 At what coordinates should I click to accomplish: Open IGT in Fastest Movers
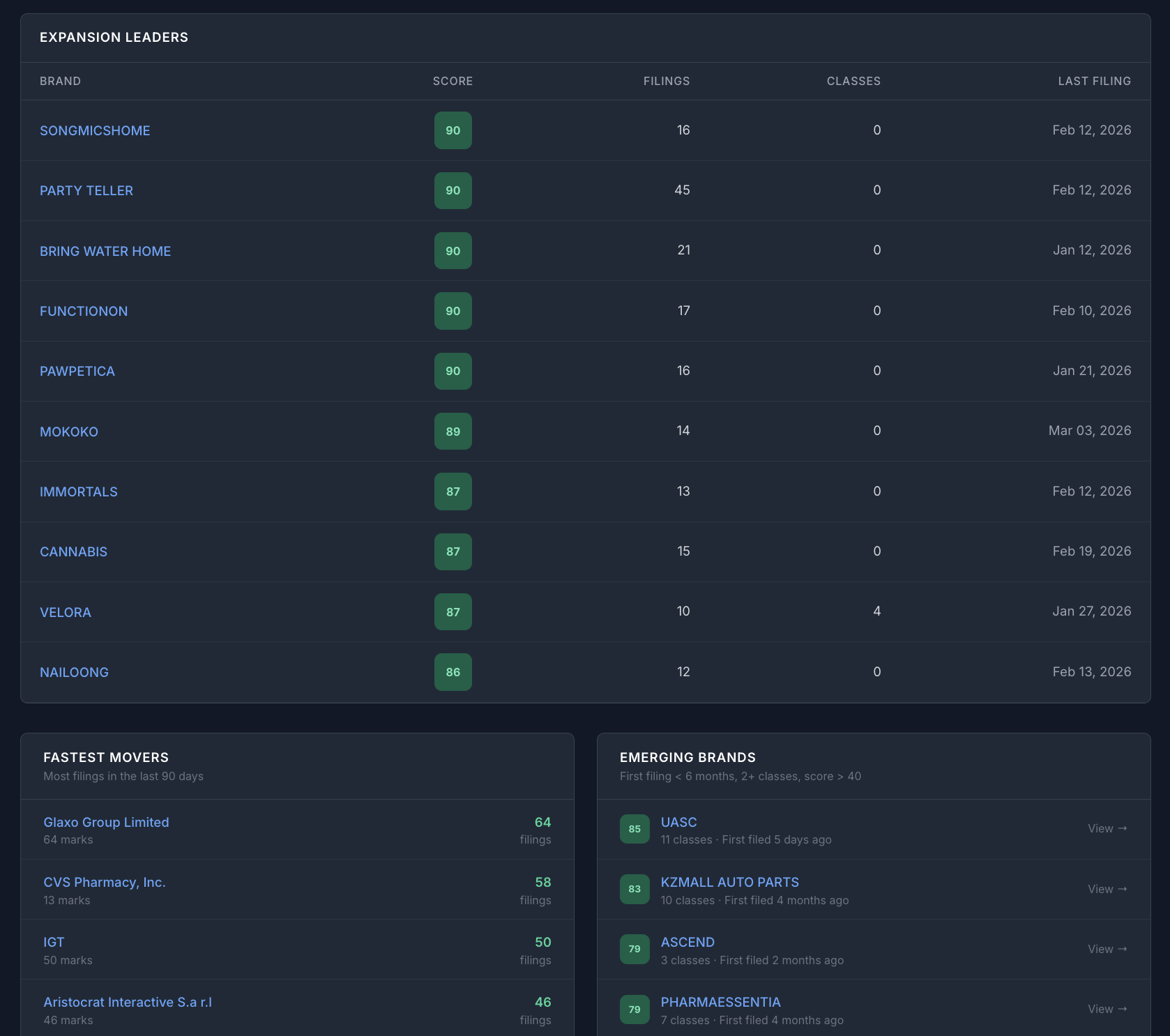click(54, 942)
